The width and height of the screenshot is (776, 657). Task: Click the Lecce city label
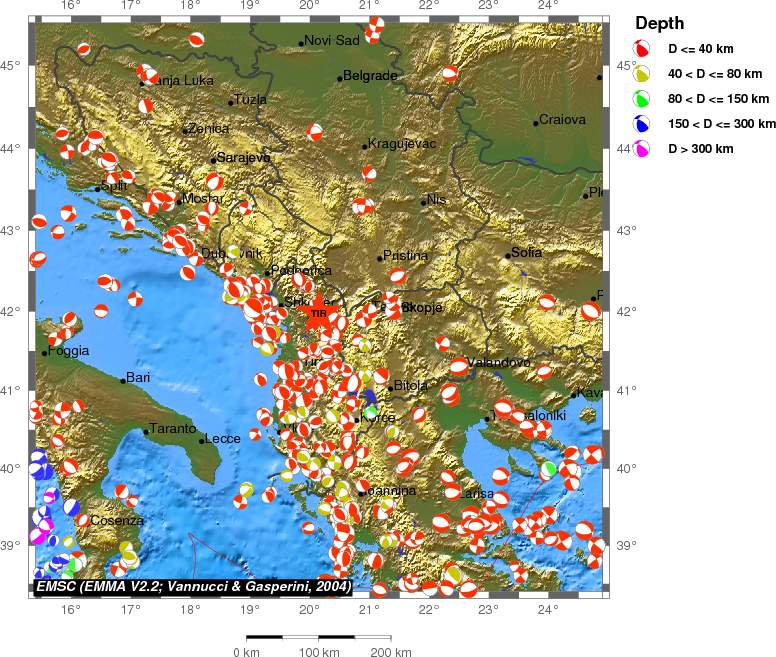tap(222, 439)
